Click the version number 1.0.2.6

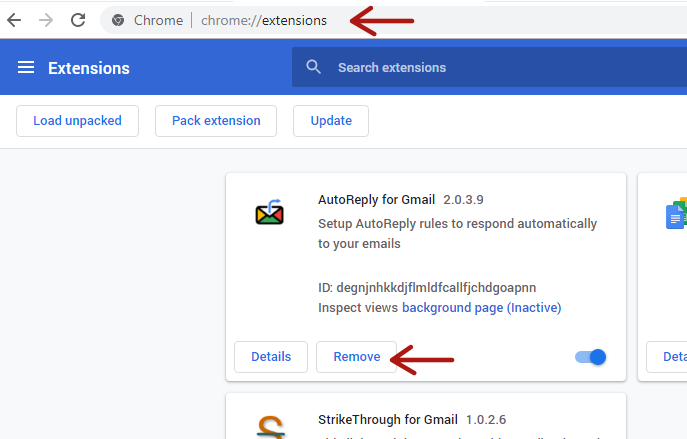click(486, 420)
